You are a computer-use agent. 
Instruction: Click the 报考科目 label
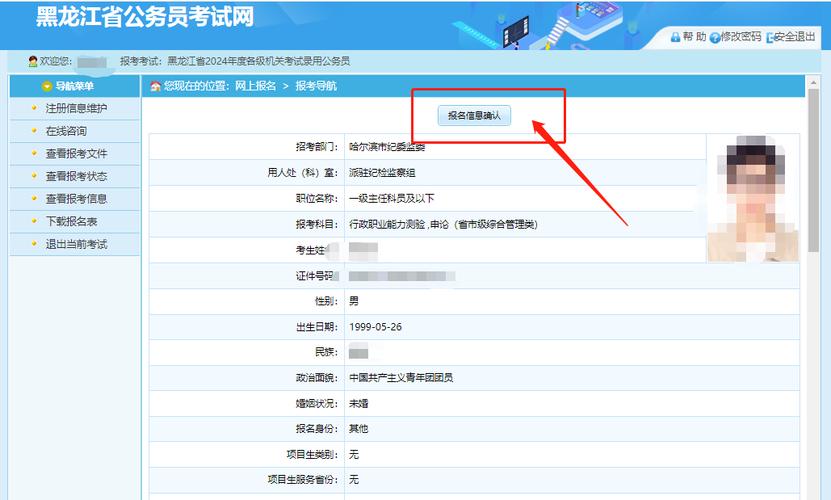[x=317, y=225]
